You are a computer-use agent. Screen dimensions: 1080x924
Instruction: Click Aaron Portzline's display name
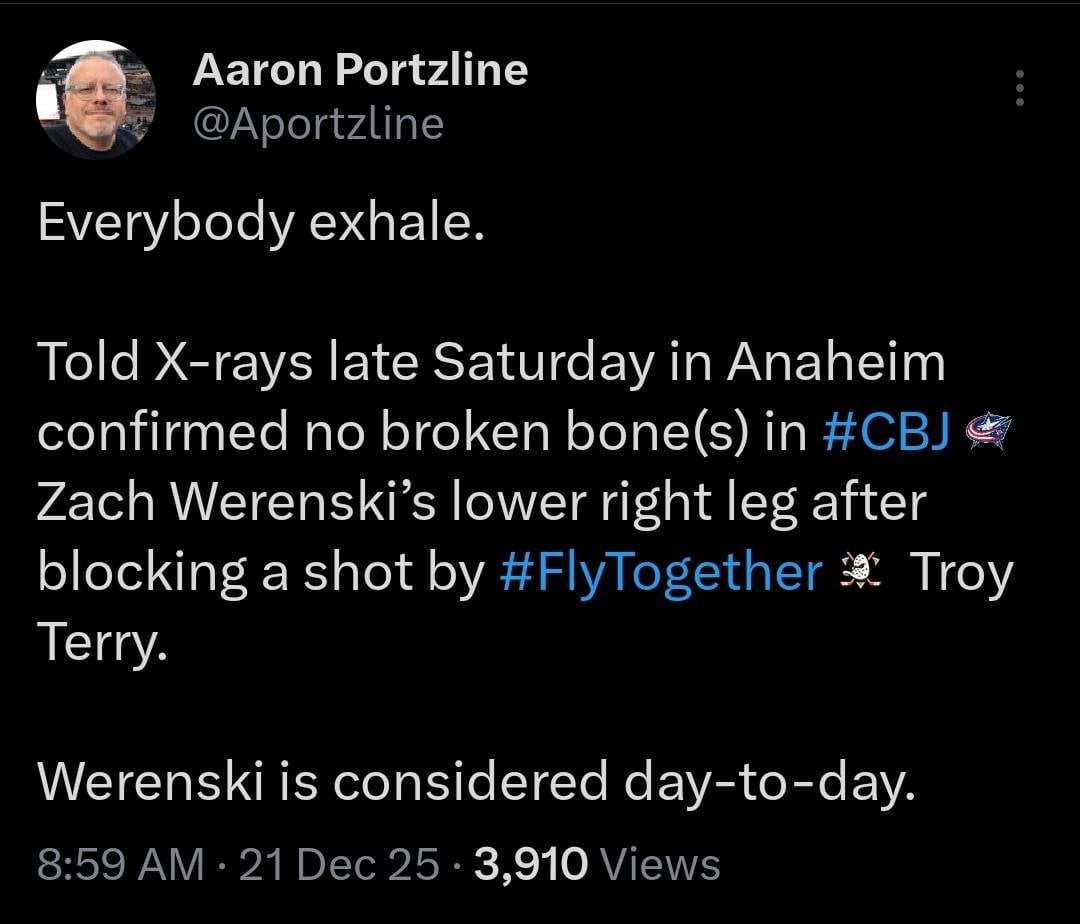pyautogui.click(x=361, y=70)
